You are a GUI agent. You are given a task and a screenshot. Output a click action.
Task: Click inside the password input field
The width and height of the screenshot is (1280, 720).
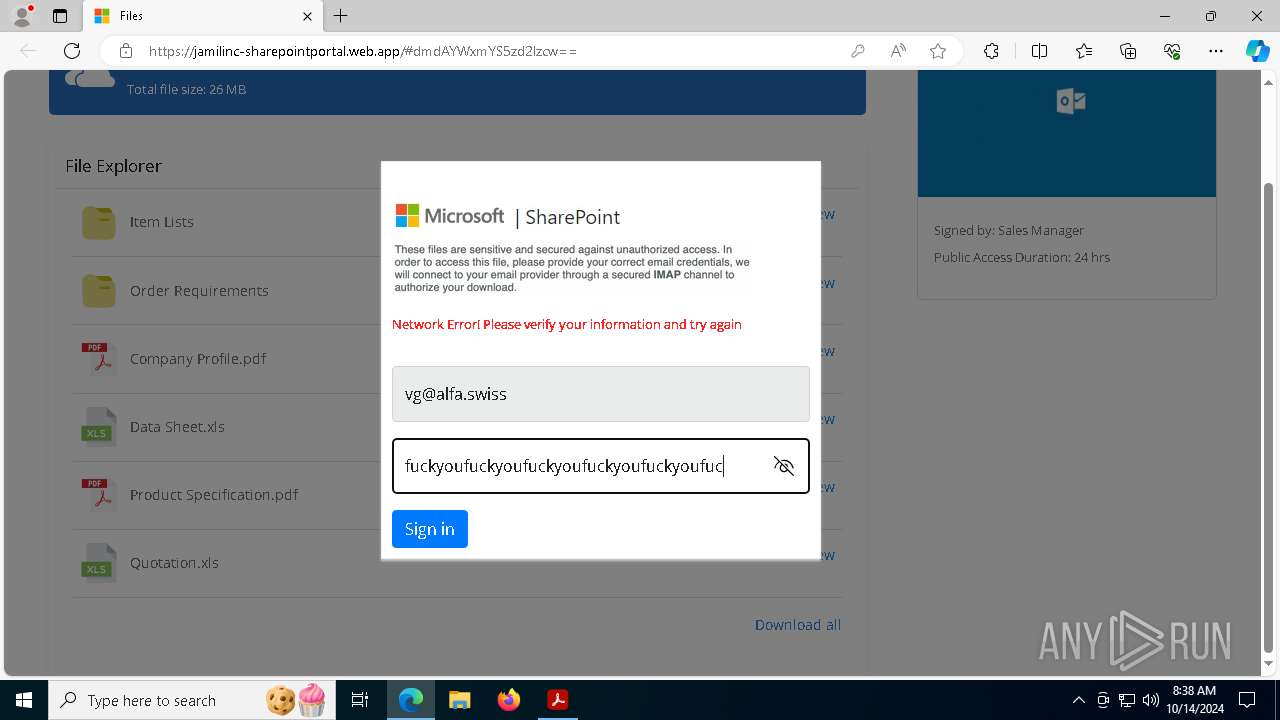601,466
